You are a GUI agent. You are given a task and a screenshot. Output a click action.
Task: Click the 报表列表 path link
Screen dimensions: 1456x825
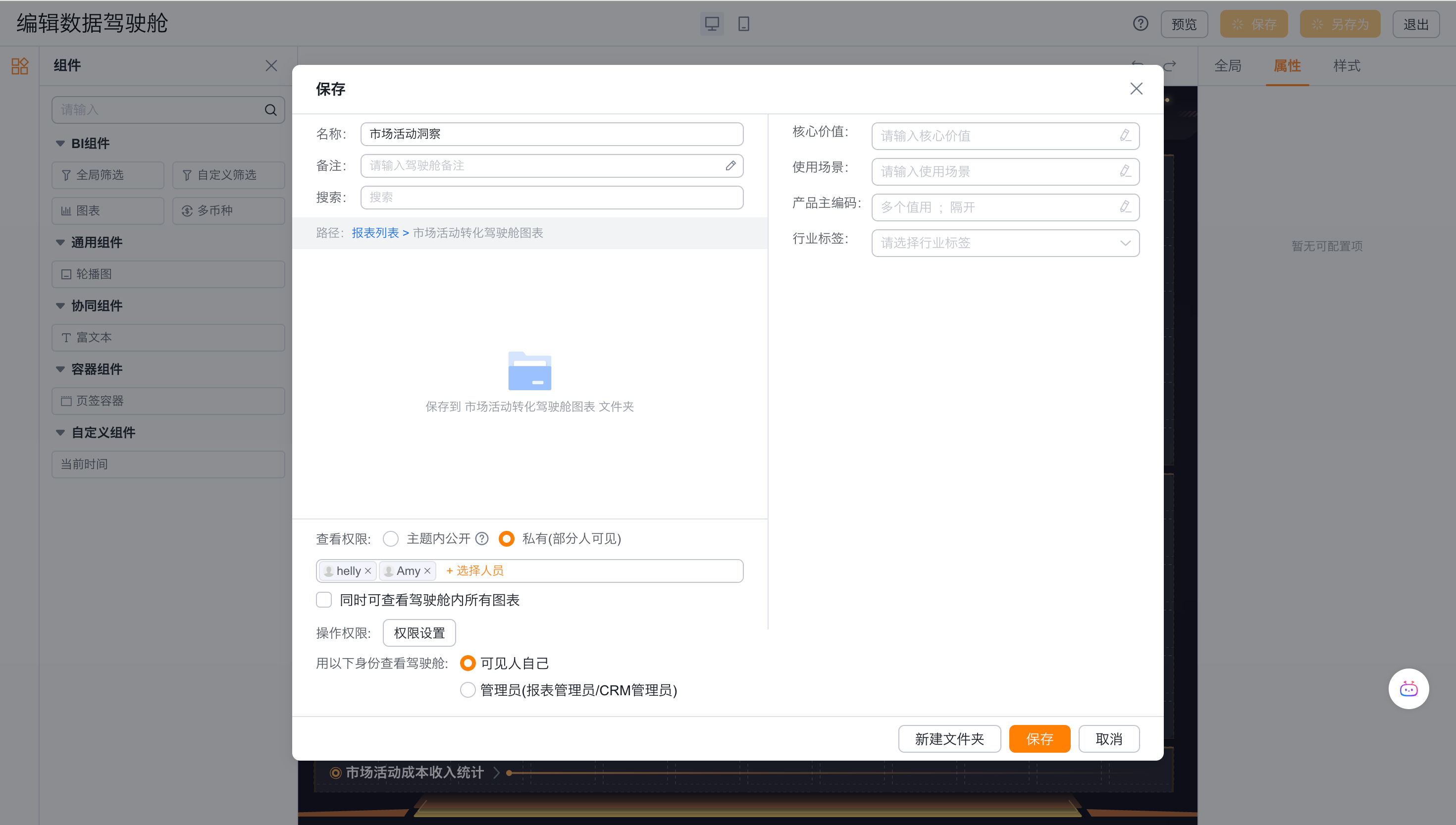point(375,233)
